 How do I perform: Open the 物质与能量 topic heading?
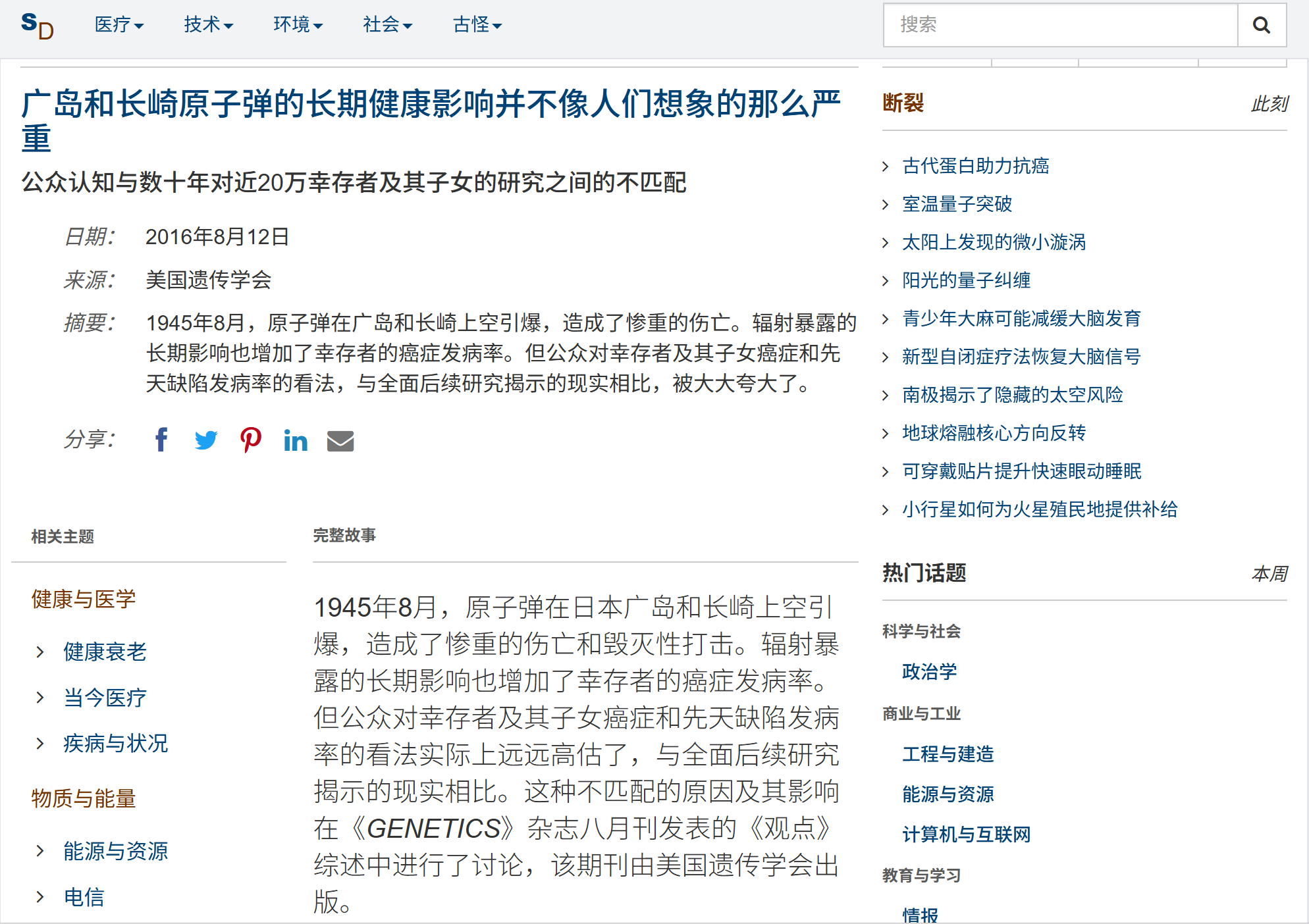[84, 798]
